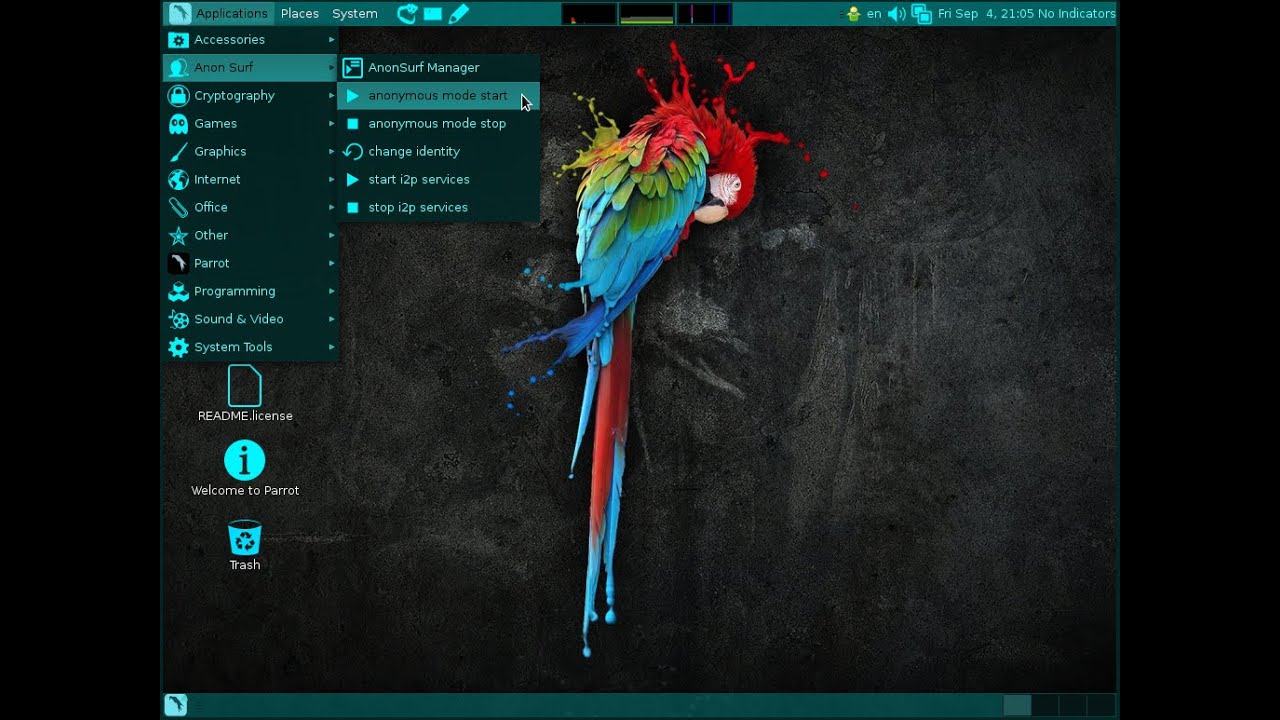The height and width of the screenshot is (720, 1280).
Task: Click the memory usage monitor graph
Action: point(647,14)
